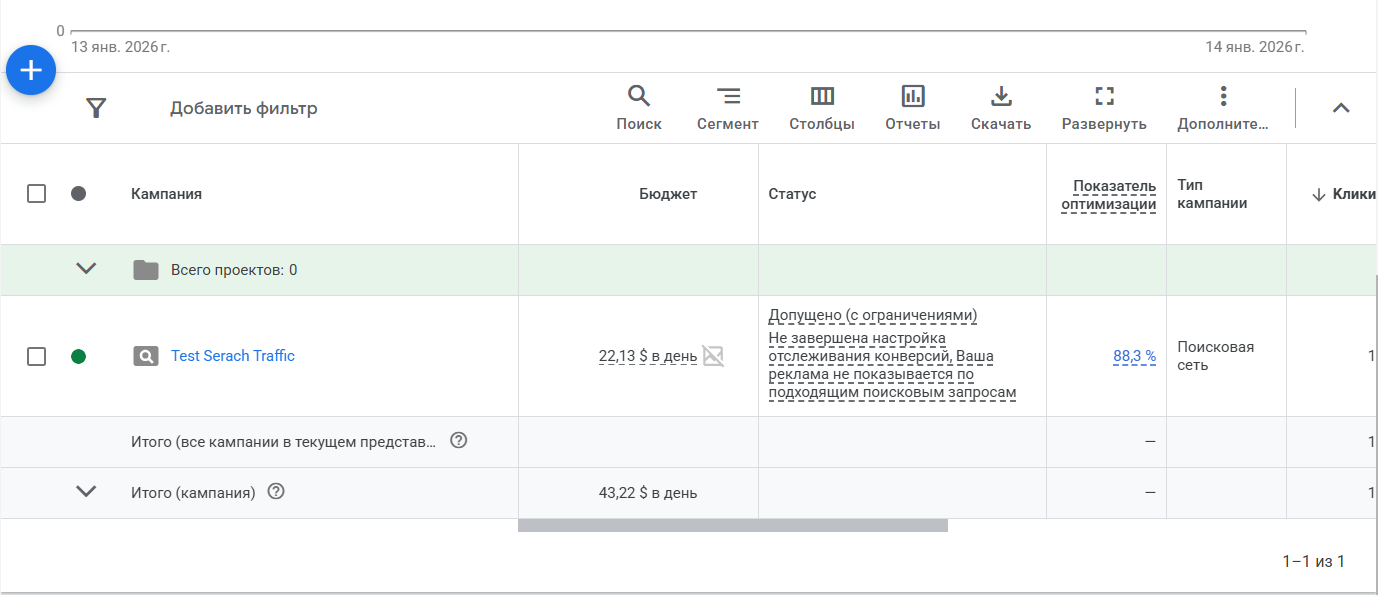Sort by Клики column header
Screen dimensions: 1378x595
point(1344,194)
